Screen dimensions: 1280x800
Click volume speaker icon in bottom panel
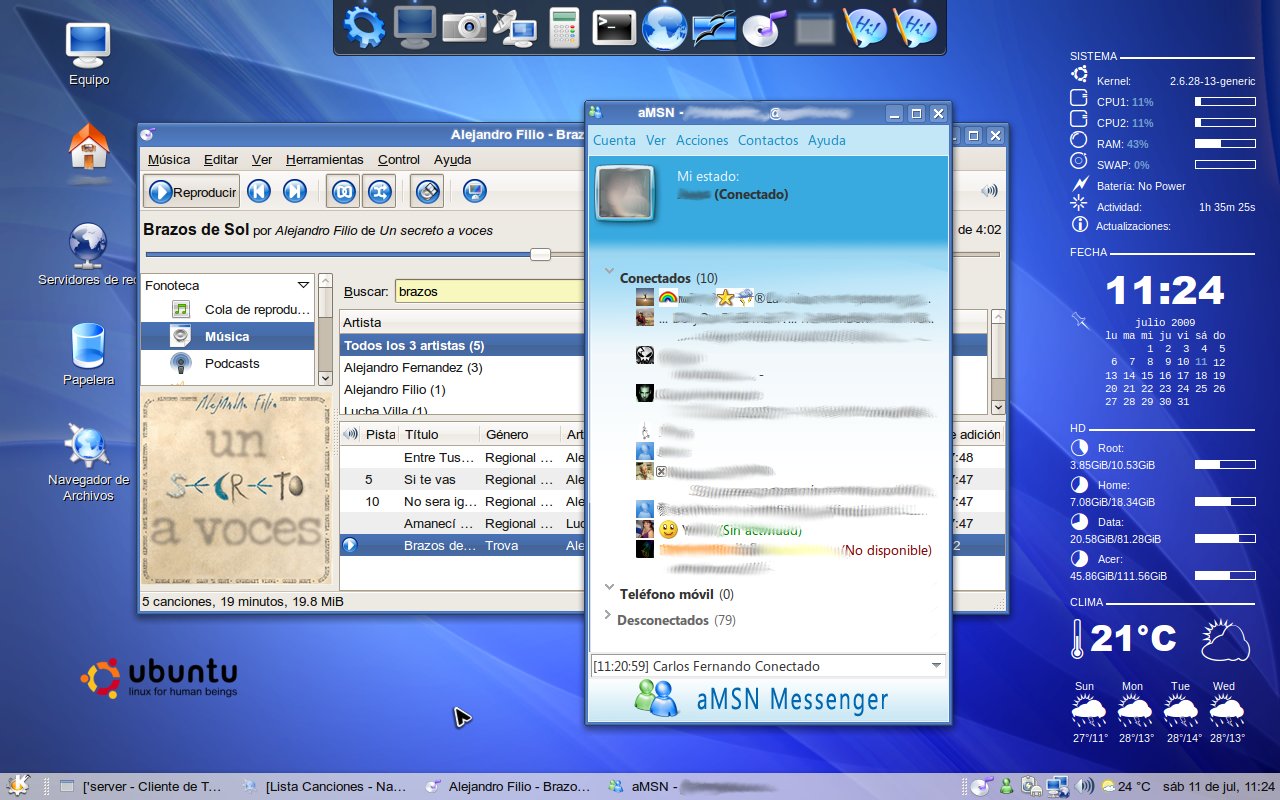tap(1086, 786)
